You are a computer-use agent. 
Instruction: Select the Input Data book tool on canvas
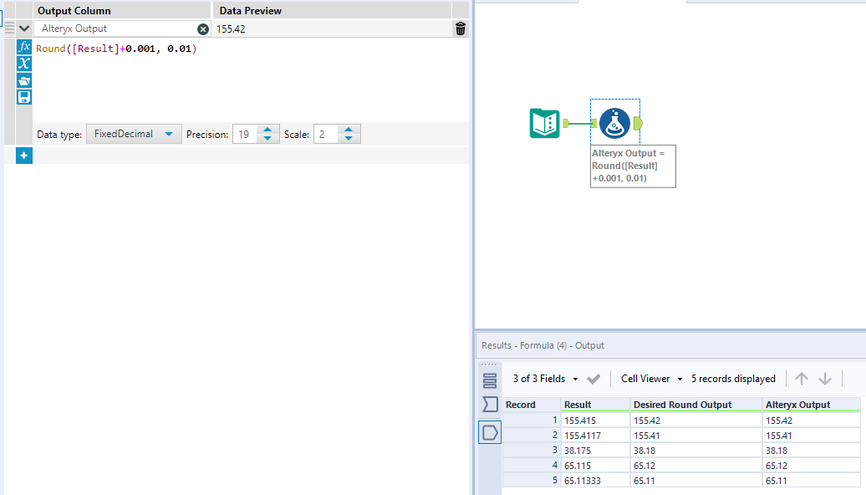pyautogui.click(x=544, y=123)
